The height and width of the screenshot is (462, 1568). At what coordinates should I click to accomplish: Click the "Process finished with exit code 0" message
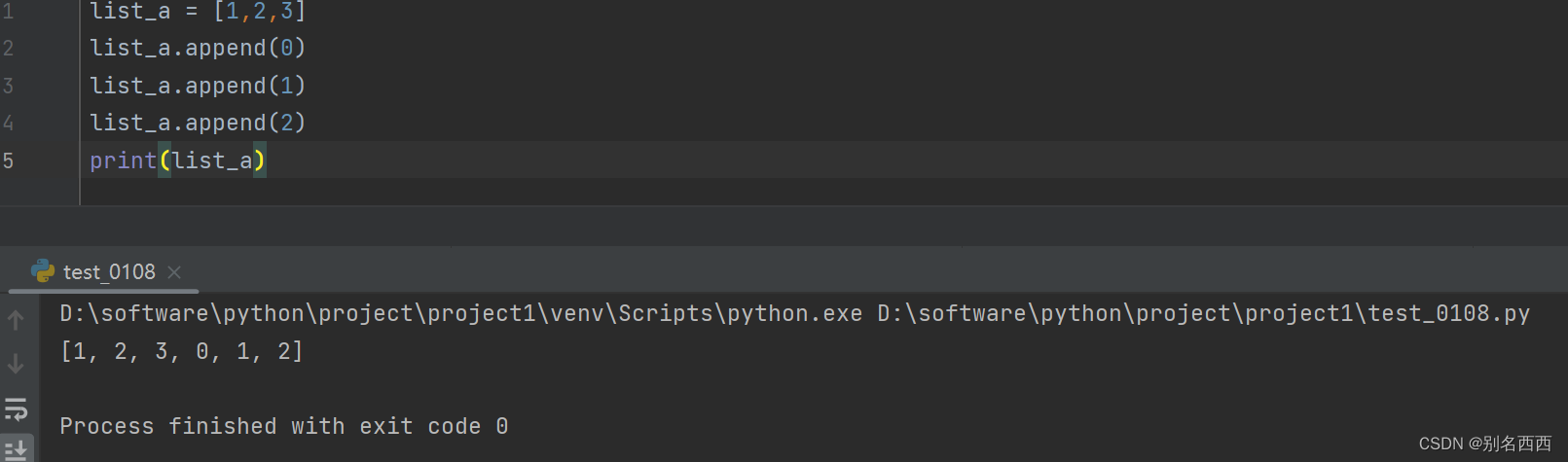point(284,426)
